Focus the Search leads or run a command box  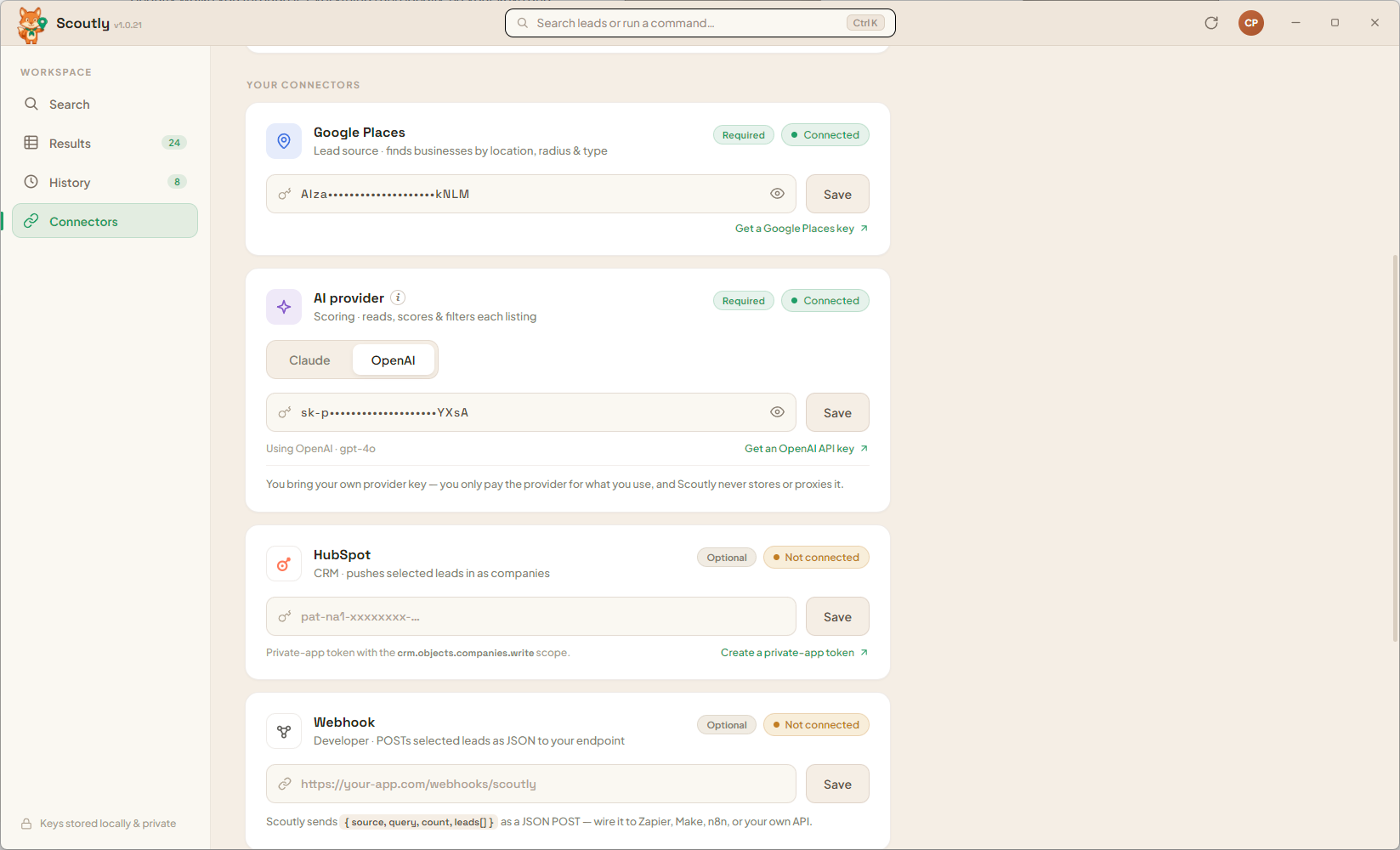click(700, 23)
